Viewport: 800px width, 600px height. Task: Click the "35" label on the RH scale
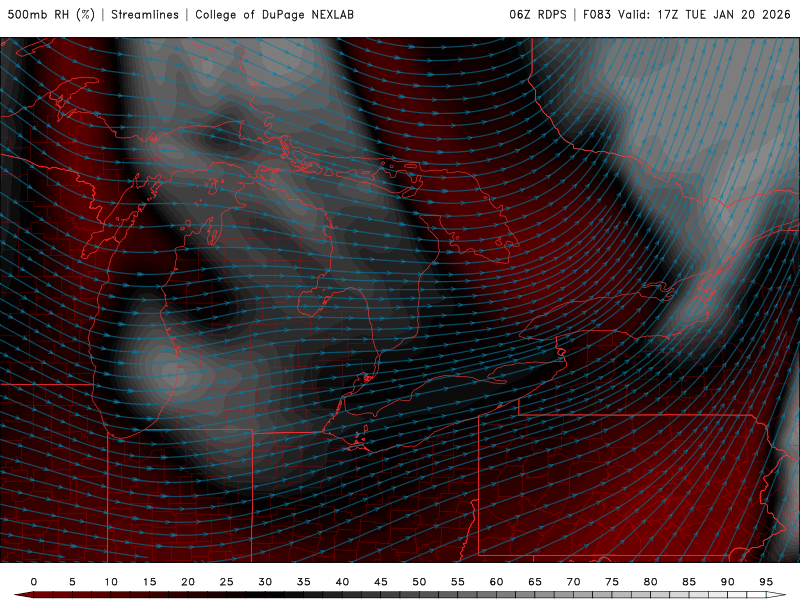(x=304, y=582)
